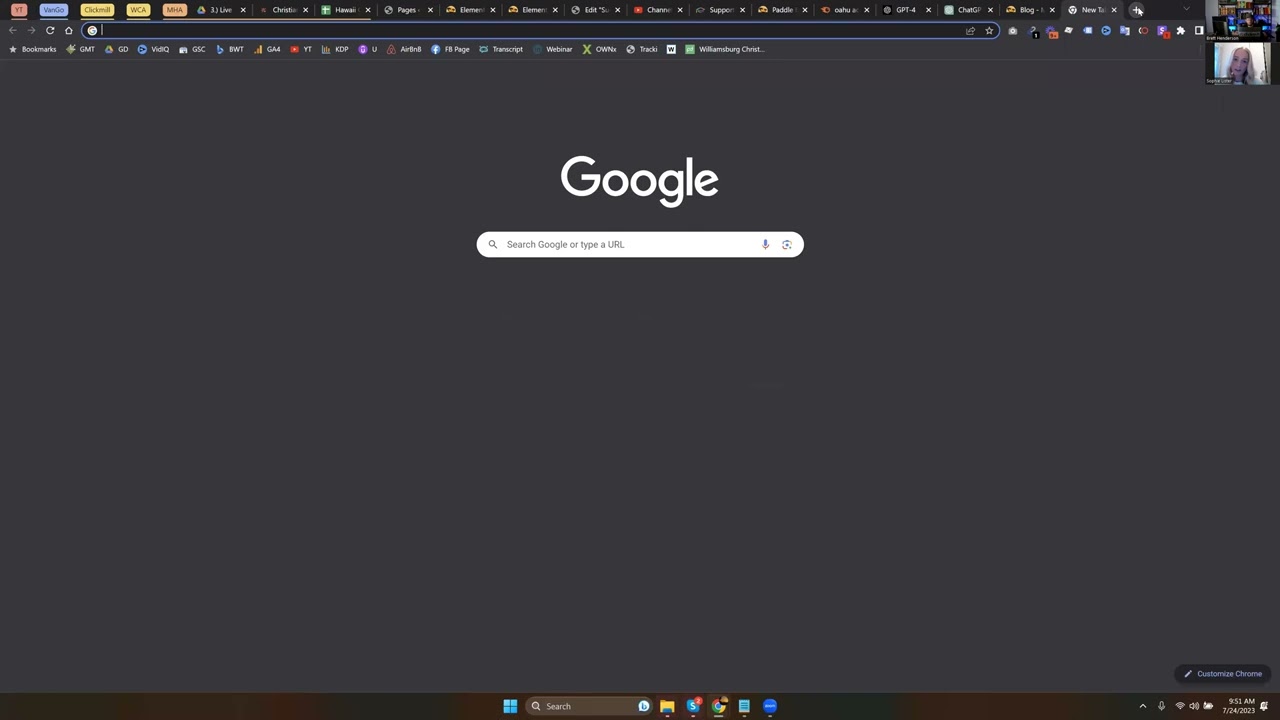Click the Google logo
This screenshot has height=720, width=1280.
pyautogui.click(x=640, y=180)
